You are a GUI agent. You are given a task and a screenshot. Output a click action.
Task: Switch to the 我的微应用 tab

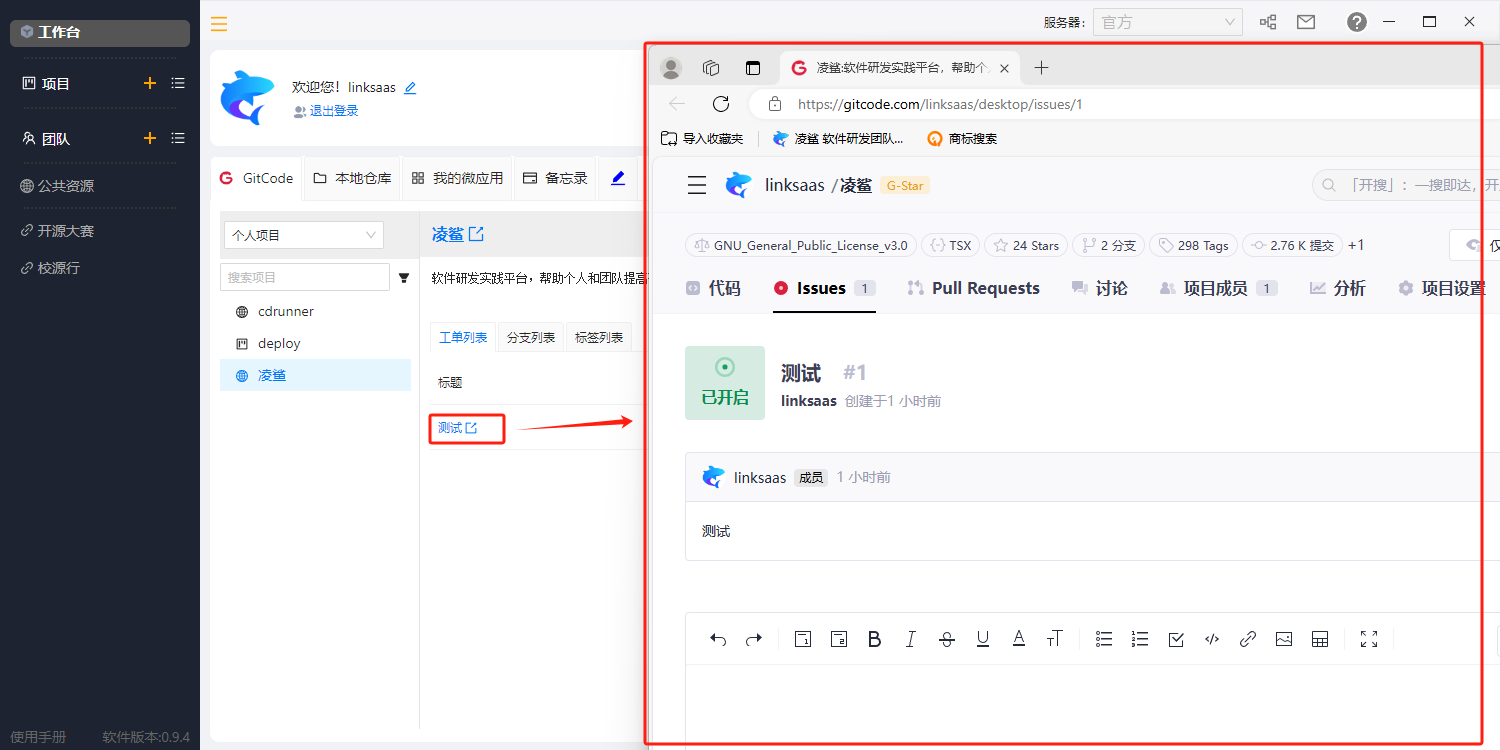pyautogui.click(x=457, y=178)
